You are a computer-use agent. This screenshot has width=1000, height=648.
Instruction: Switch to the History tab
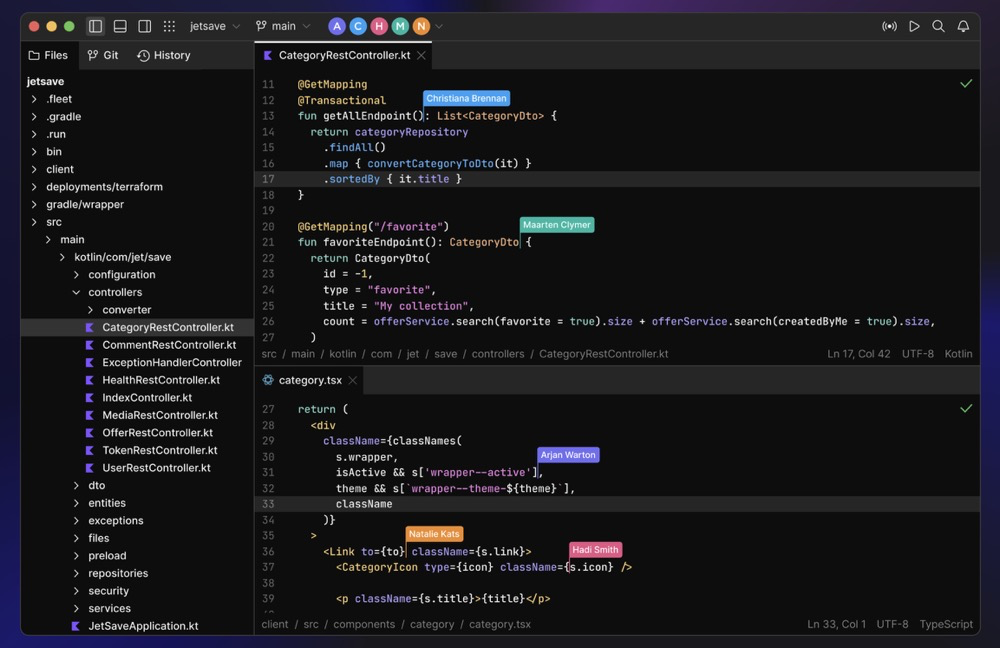click(x=164, y=56)
